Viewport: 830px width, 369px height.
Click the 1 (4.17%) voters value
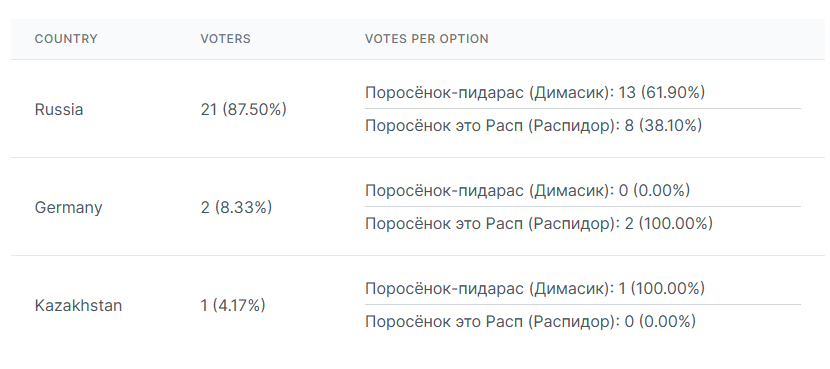pyautogui.click(x=233, y=305)
